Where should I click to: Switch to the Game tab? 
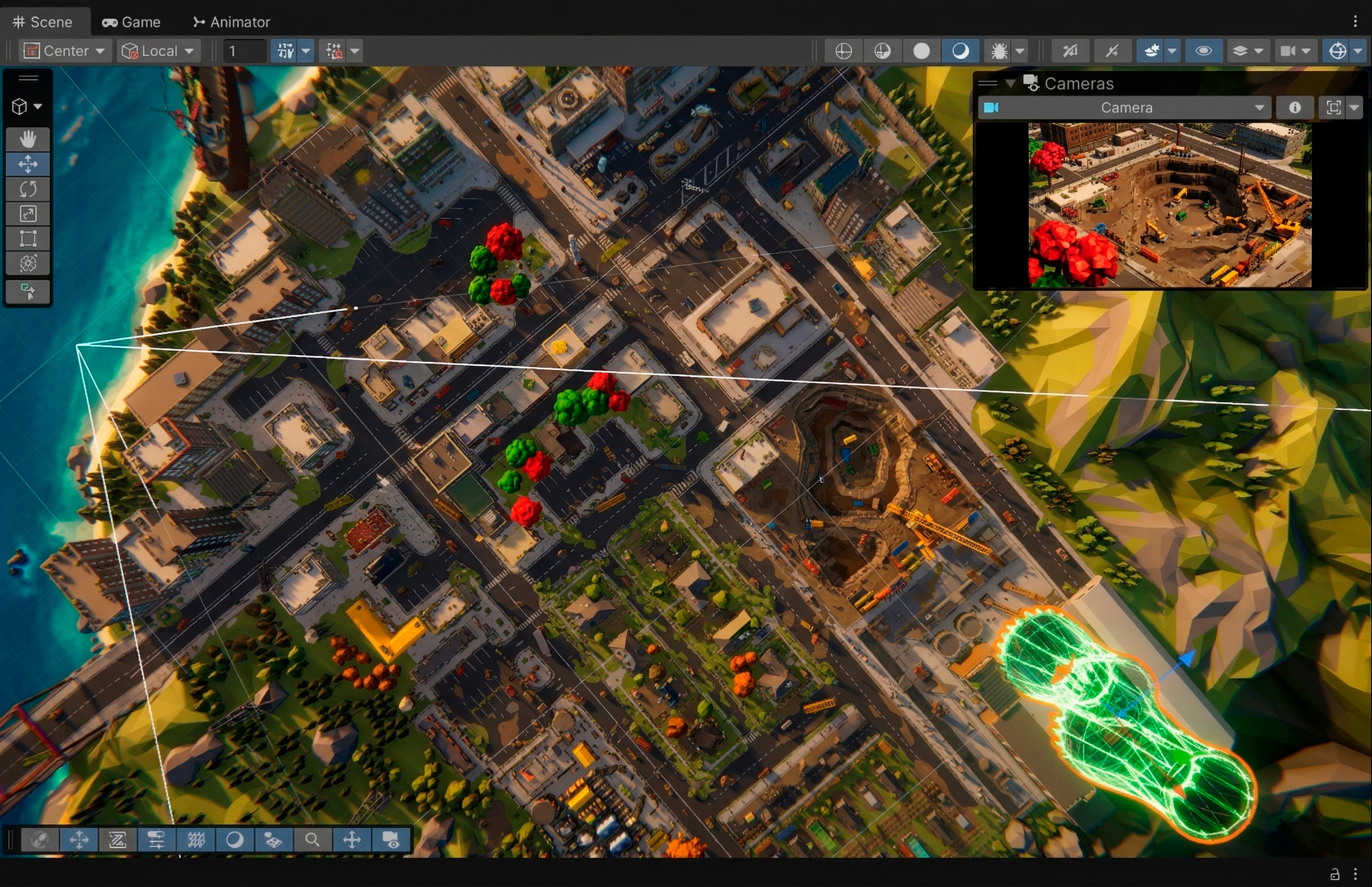click(131, 22)
